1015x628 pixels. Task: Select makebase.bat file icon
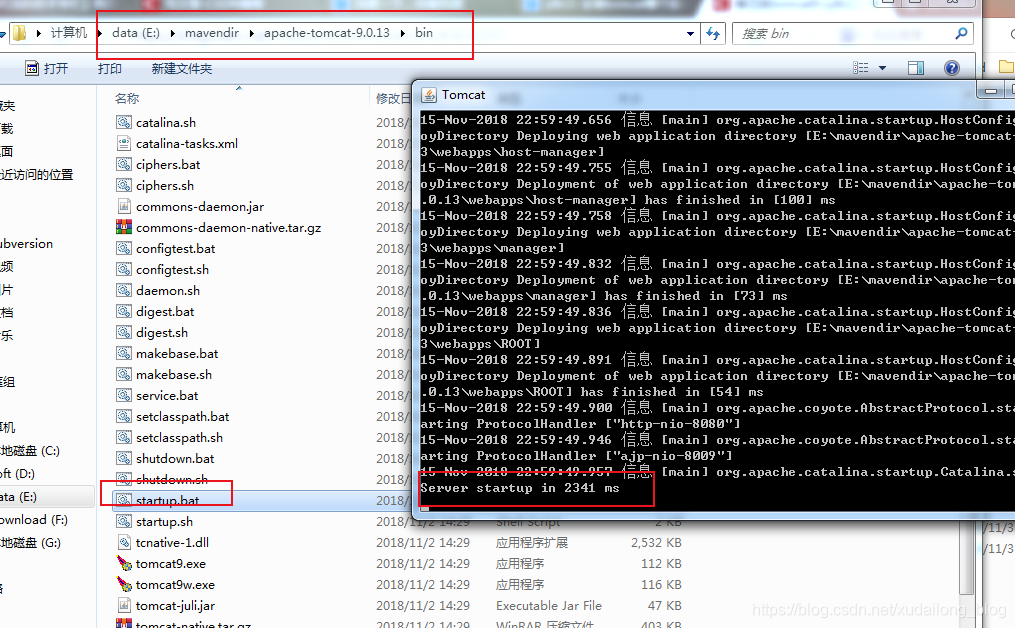[124, 353]
